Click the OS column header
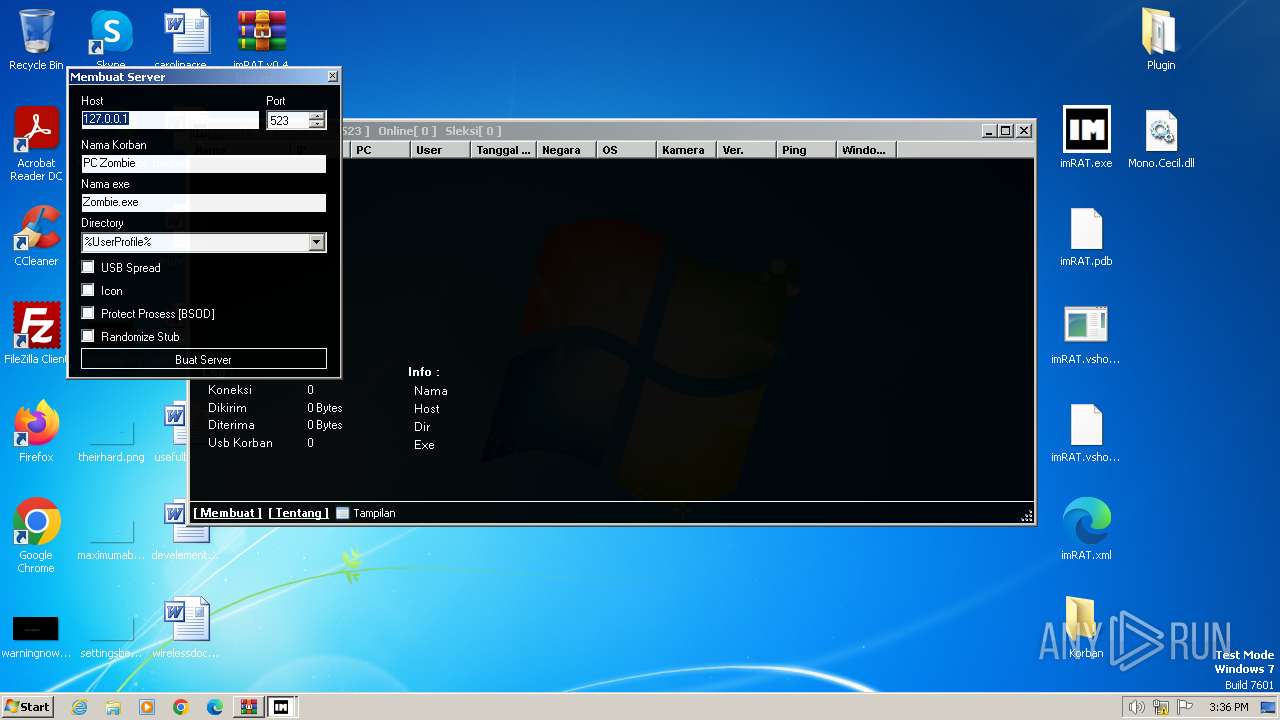This screenshot has height=720, width=1280. pyautogui.click(x=626, y=150)
